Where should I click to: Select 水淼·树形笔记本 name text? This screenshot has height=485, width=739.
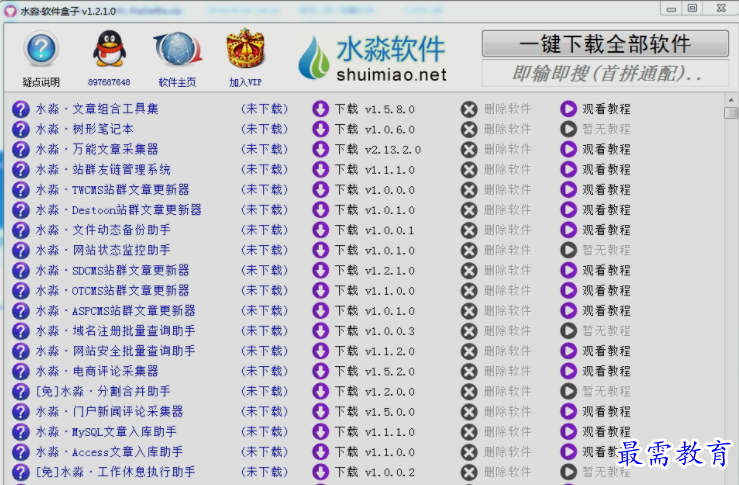pos(85,129)
